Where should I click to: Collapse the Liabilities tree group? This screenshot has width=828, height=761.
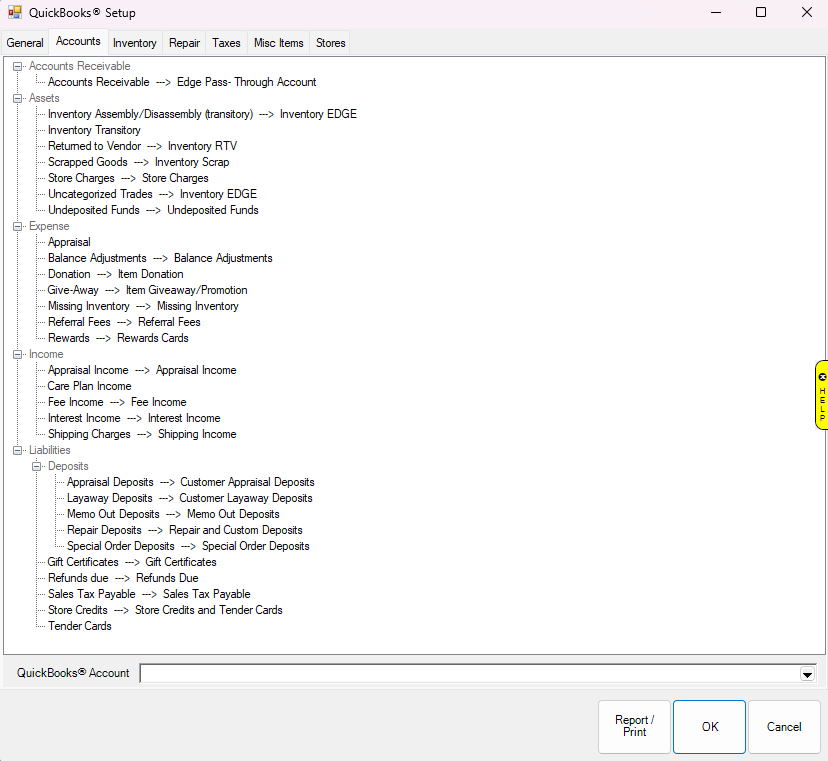(x=18, y=450)
